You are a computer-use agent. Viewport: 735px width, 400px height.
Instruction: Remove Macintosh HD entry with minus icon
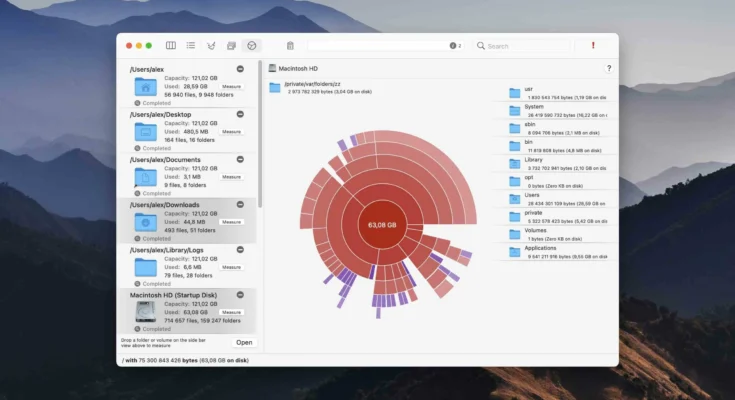(x=240, y=294)
